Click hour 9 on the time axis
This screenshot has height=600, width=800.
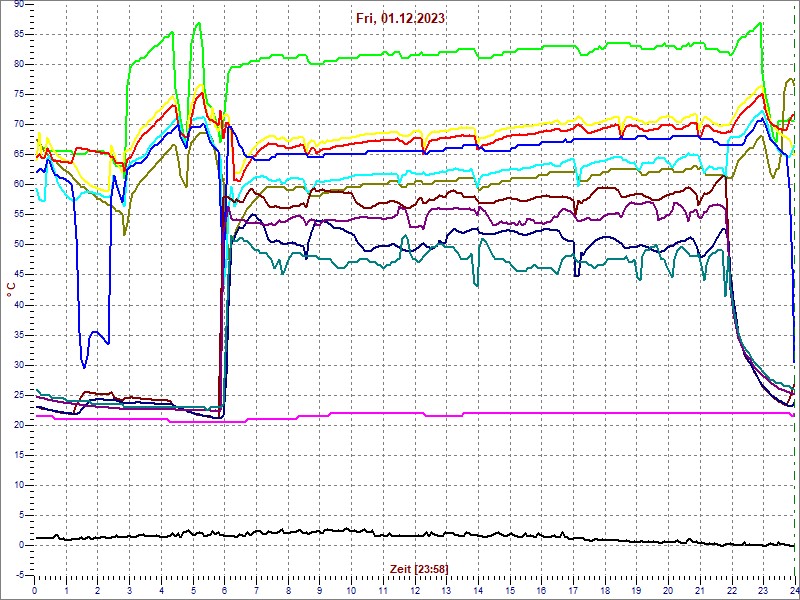pos(320,591)
